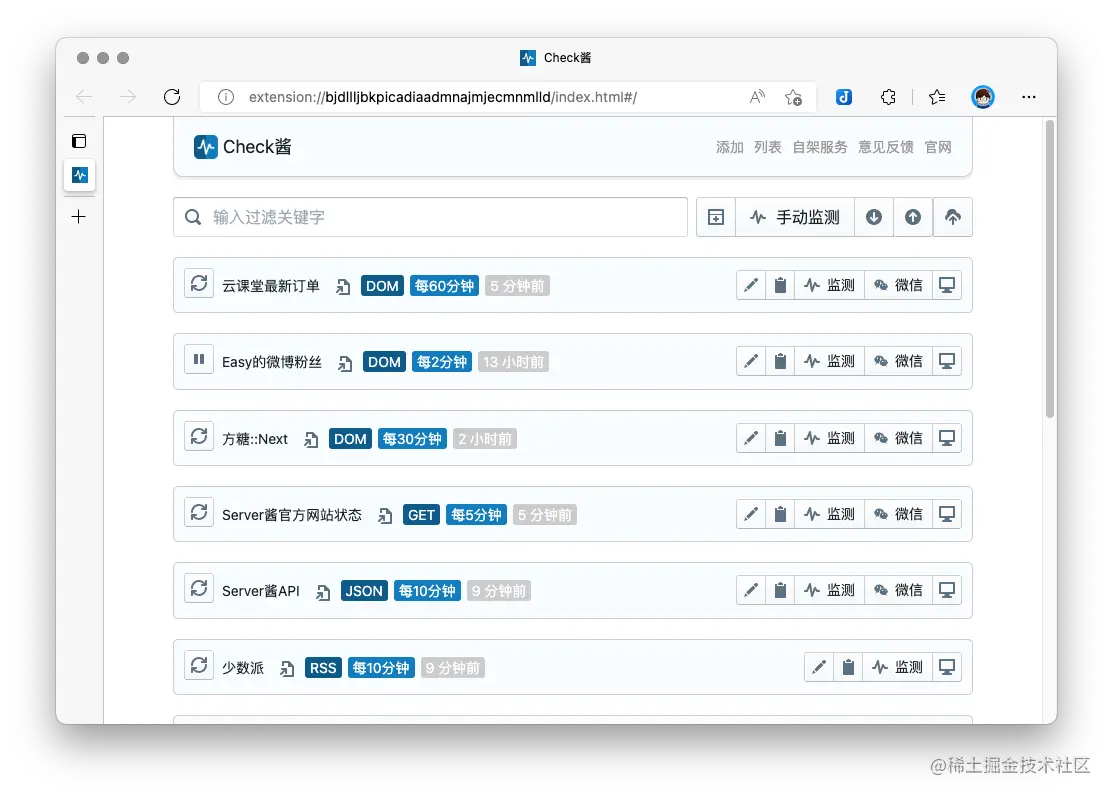The height and width of the screenshot is (798, 1113).
Task: Focus the 输入过滤关键字 filter field
Action: click(x=430, y=217)
